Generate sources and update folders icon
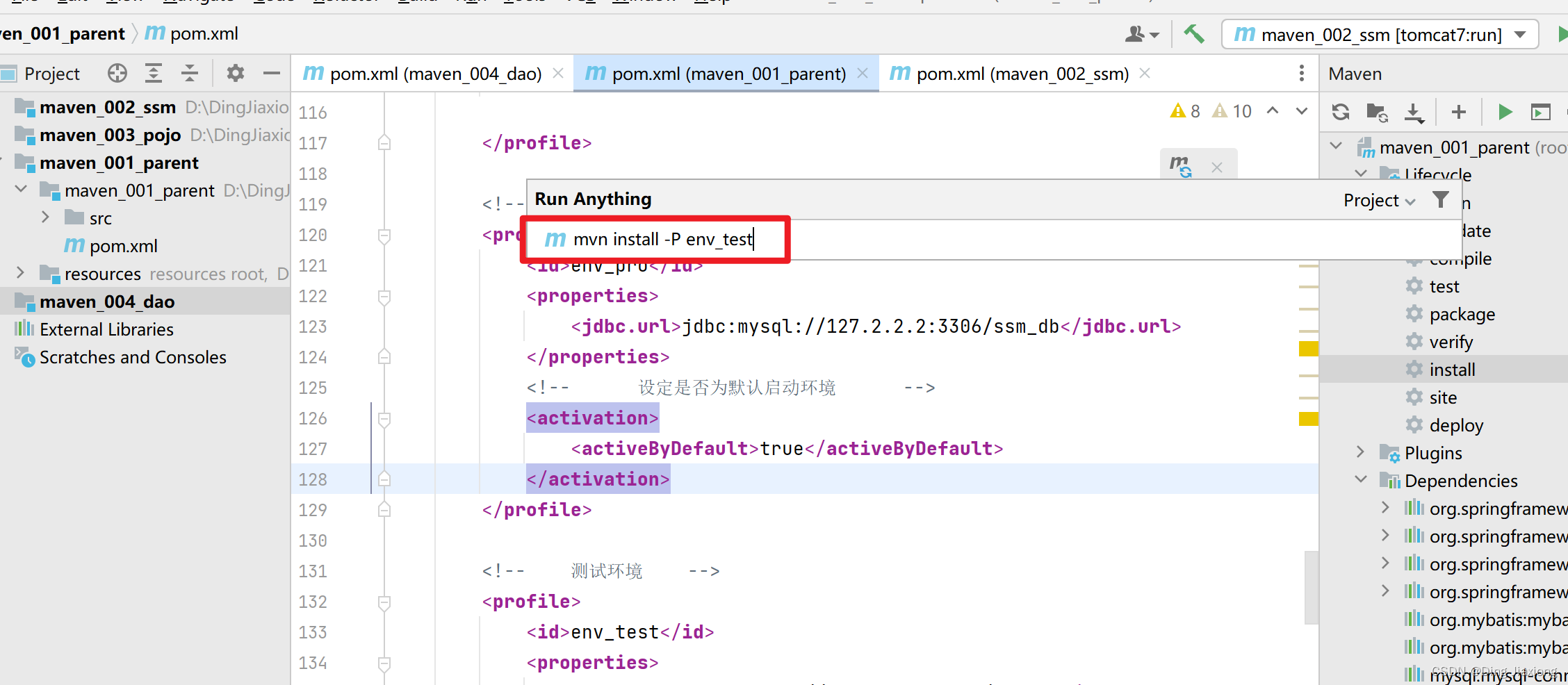Screen dimensions: 1568x685 coord(1377,111)
